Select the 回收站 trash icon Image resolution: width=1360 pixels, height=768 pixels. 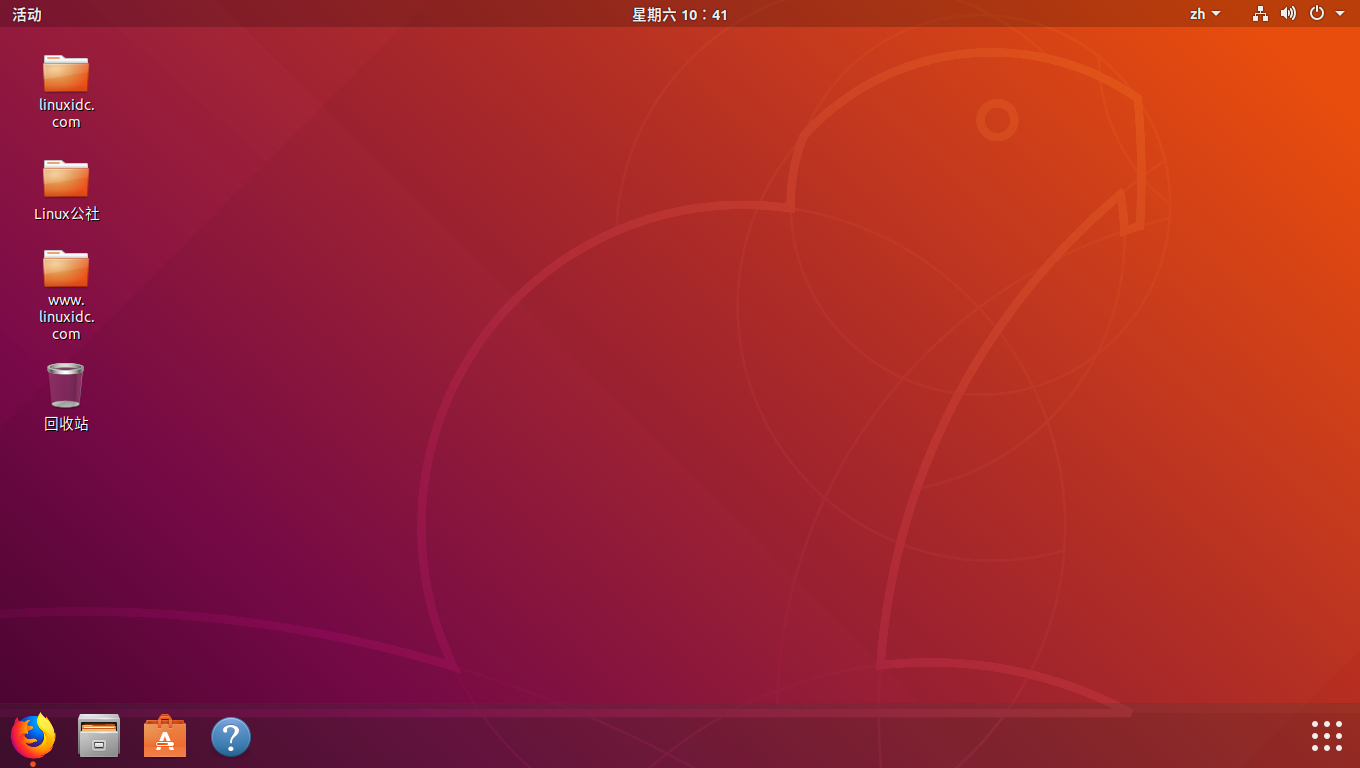[66, 385]
